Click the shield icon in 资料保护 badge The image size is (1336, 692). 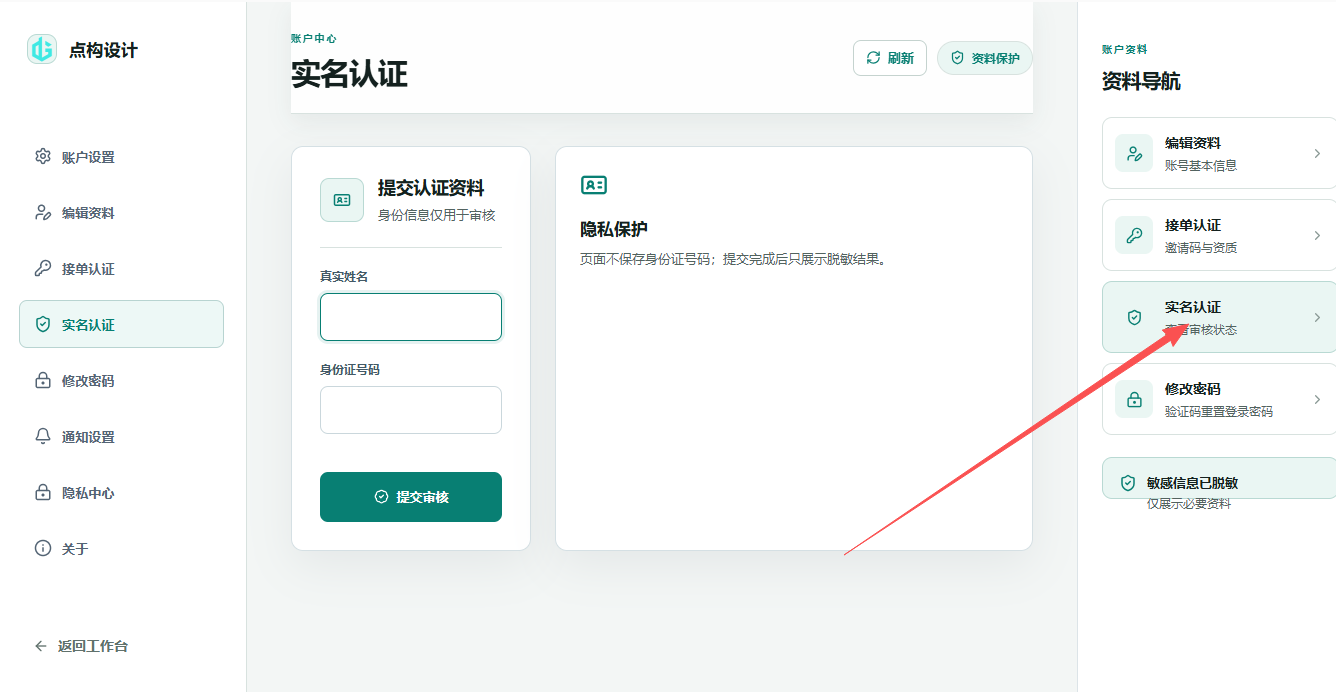[957, 58]
